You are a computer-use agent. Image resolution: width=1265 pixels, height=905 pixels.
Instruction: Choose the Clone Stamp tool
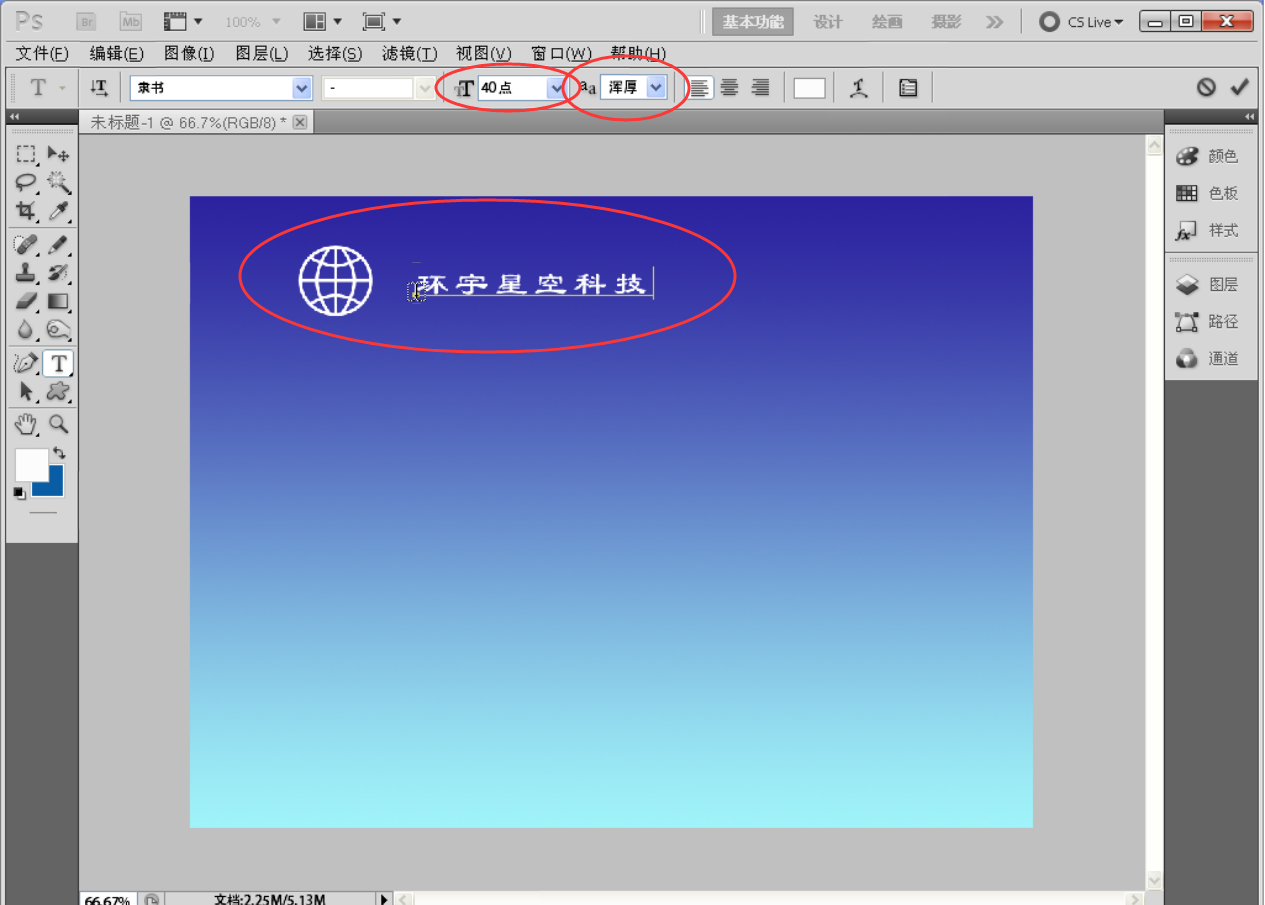(26, 272)
